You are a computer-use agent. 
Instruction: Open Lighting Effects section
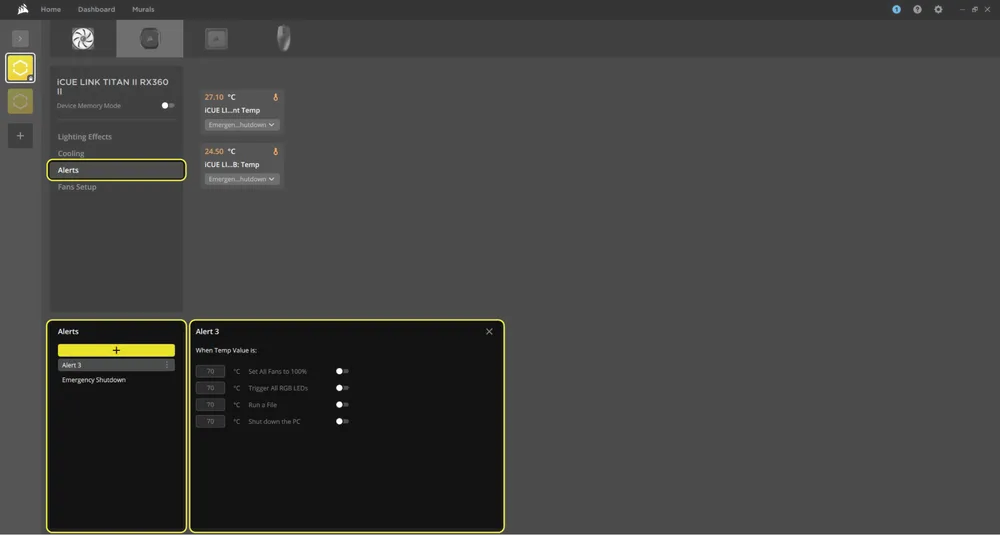(85, 136)
